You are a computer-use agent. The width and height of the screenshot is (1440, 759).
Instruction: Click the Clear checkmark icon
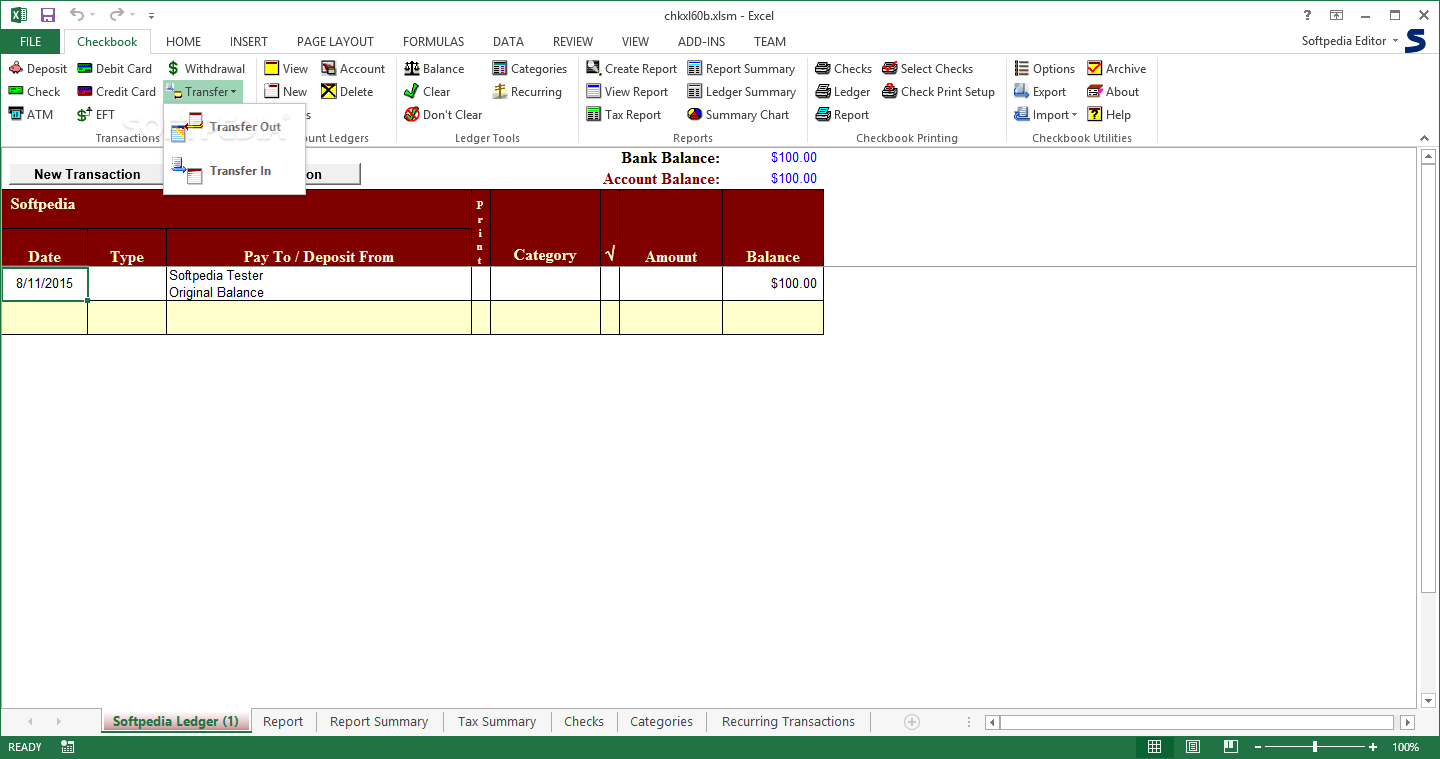click(412, 92)
